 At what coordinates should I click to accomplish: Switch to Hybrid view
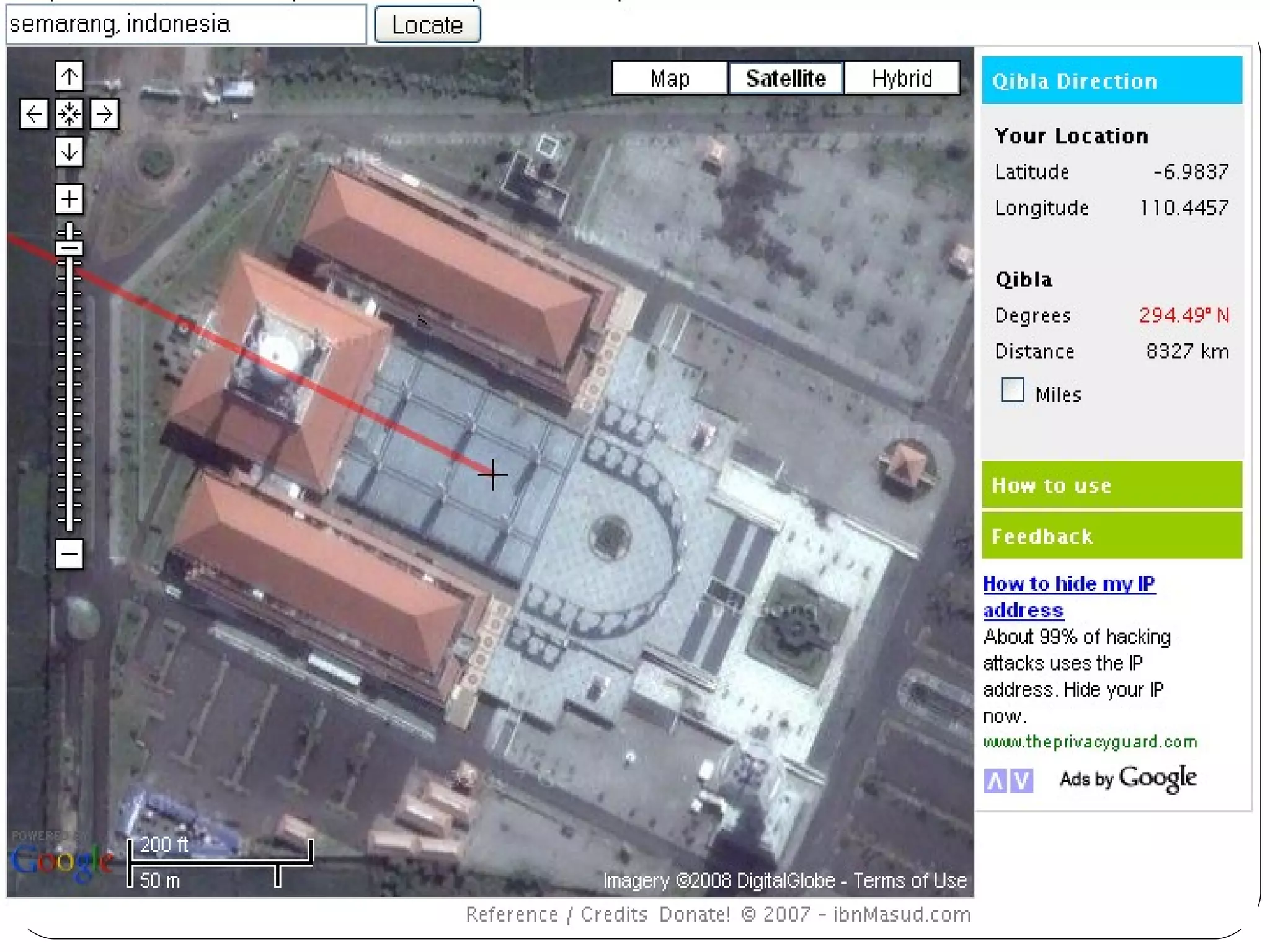[x=901, y=79]
